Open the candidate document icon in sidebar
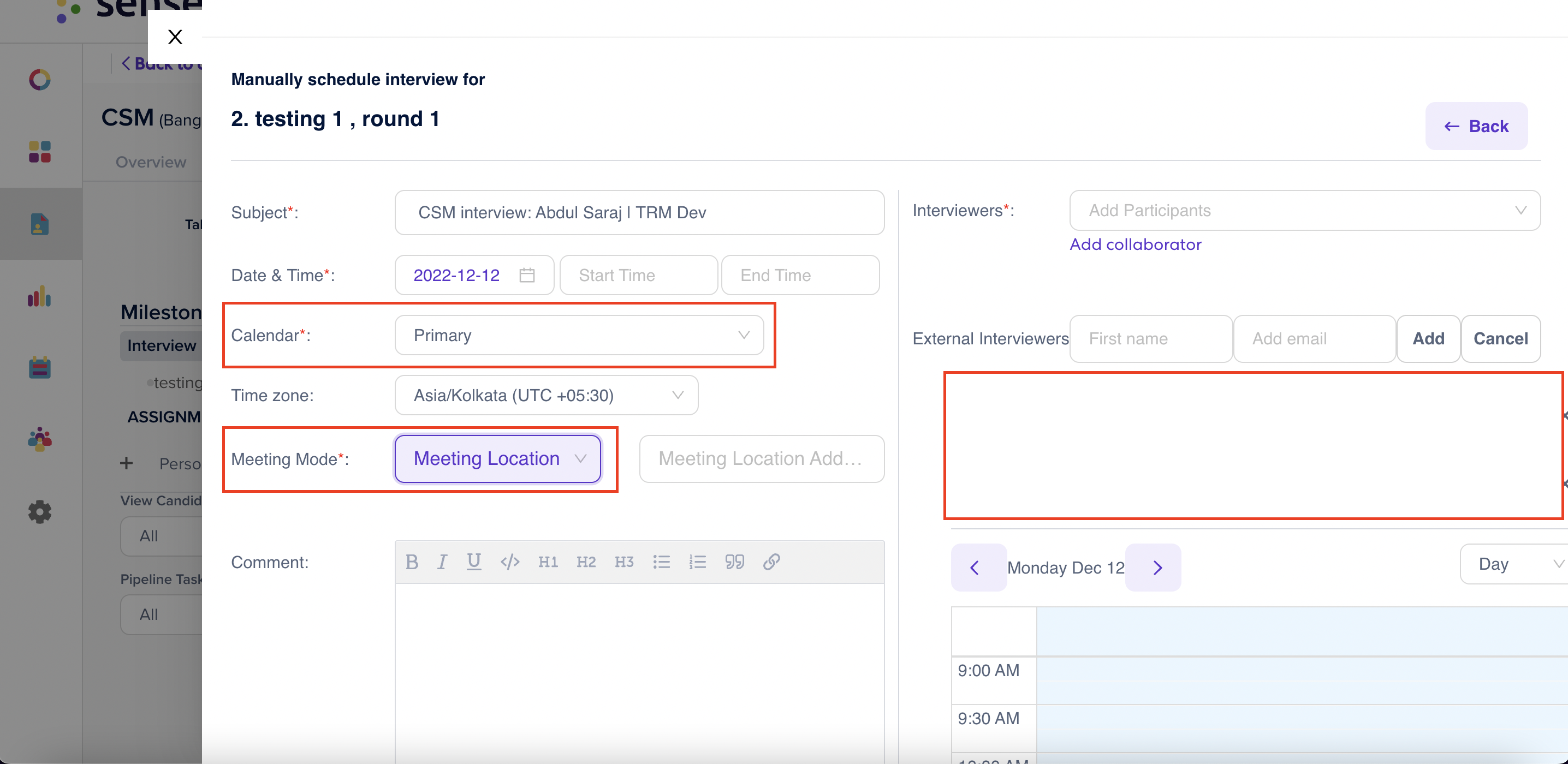 pyautogui.click(x=40, y=224)
